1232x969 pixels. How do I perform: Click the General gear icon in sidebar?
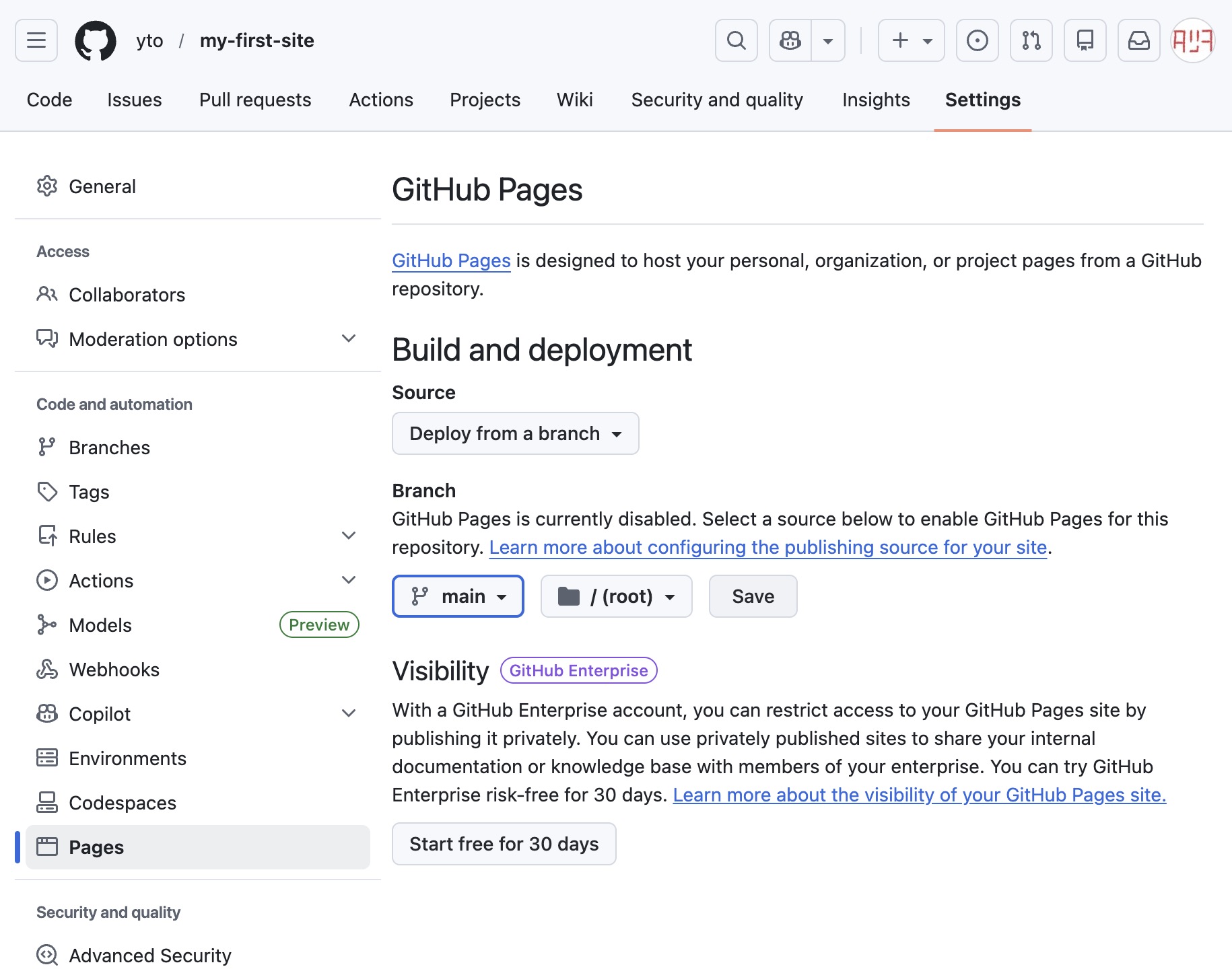(47, 186)
